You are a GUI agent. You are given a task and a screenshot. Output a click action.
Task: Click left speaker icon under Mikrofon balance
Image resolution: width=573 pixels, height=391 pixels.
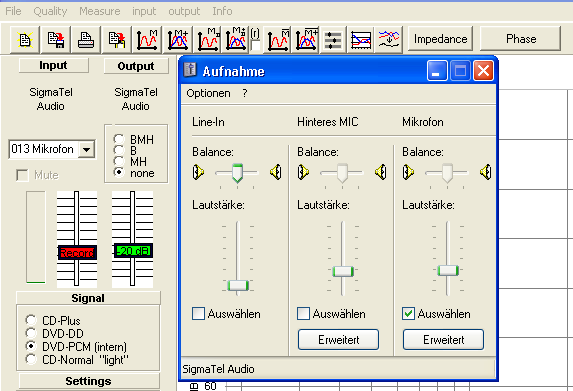point(408,172)
